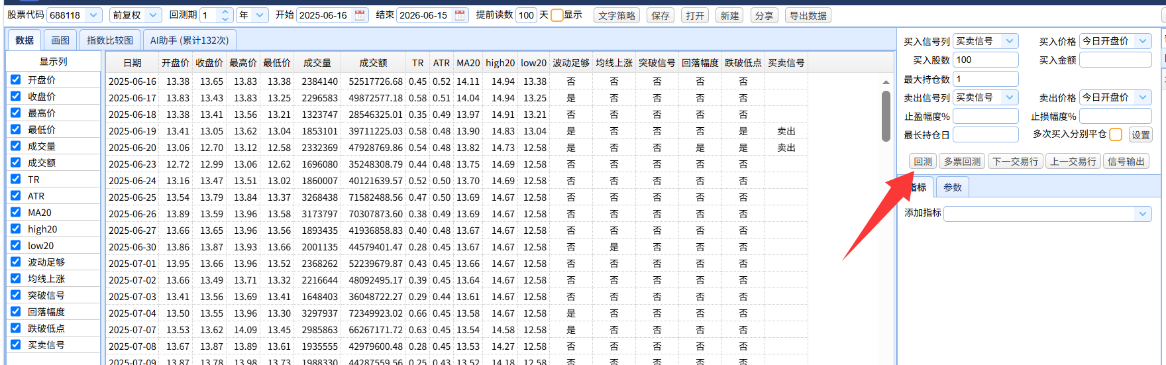Uncheck the 成交量 column checkbox

coord(16,146)
